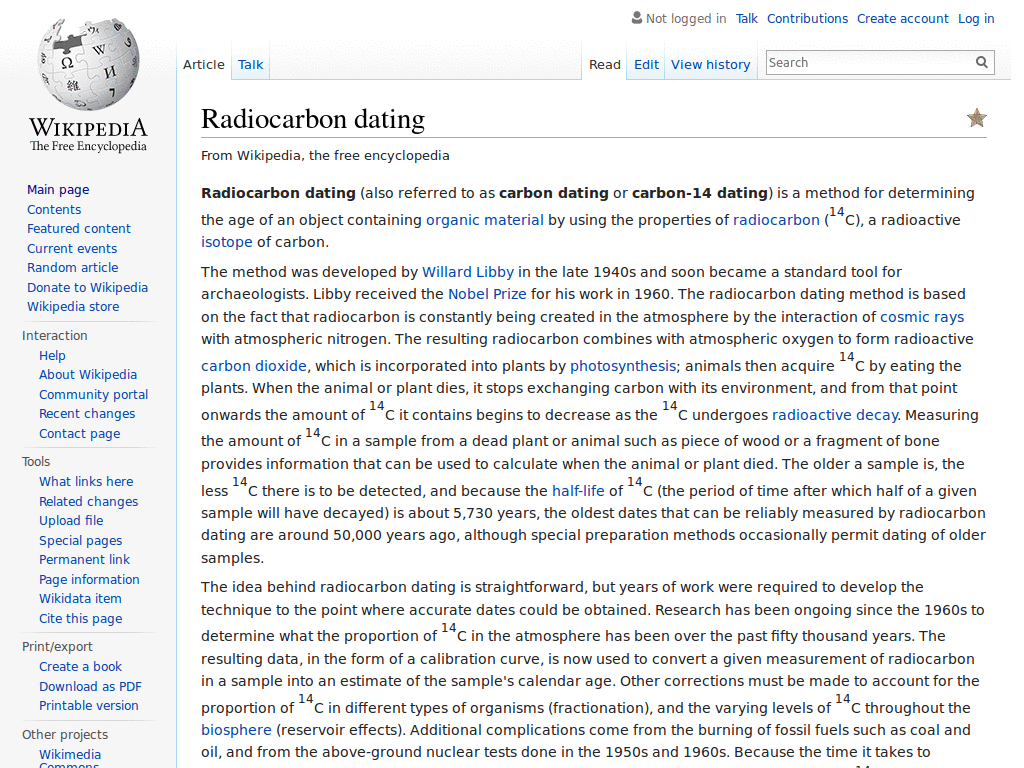Open Contents in sidebar
The image size is (1024, 768).
[x=54, y=209]
